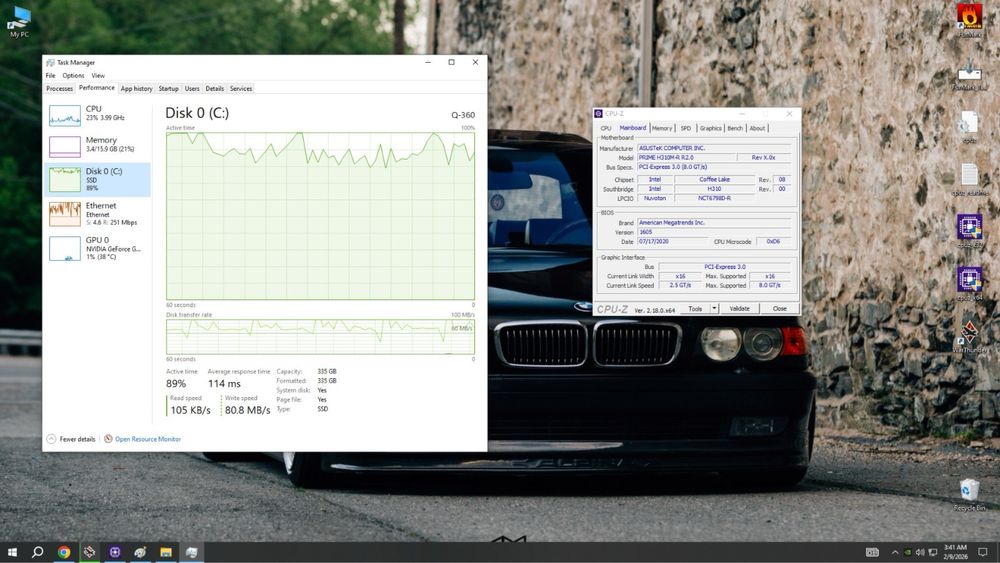Show hidden system tray icons chevron

(895, 553)
